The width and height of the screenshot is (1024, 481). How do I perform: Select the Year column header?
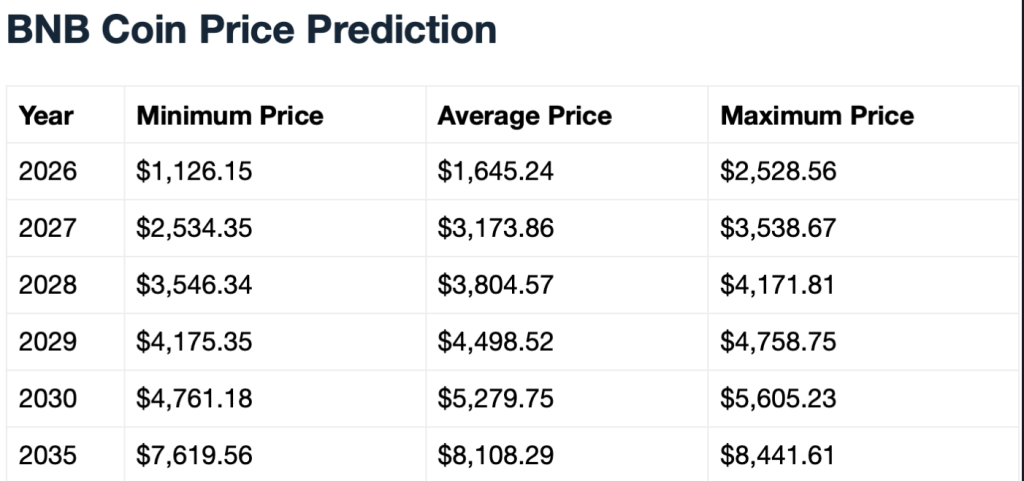(46, 116)
